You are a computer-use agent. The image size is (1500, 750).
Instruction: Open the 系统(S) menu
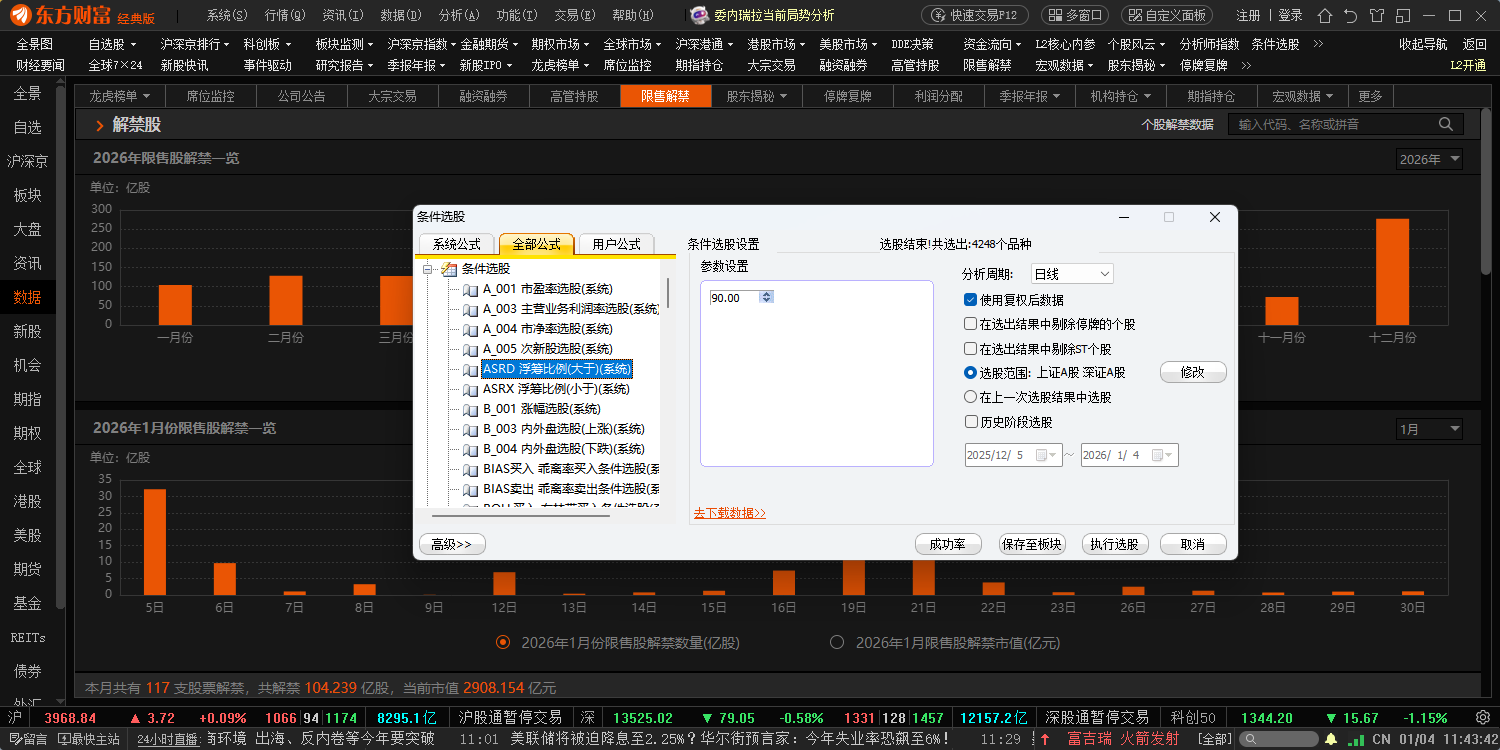click(x=227, y=15)
